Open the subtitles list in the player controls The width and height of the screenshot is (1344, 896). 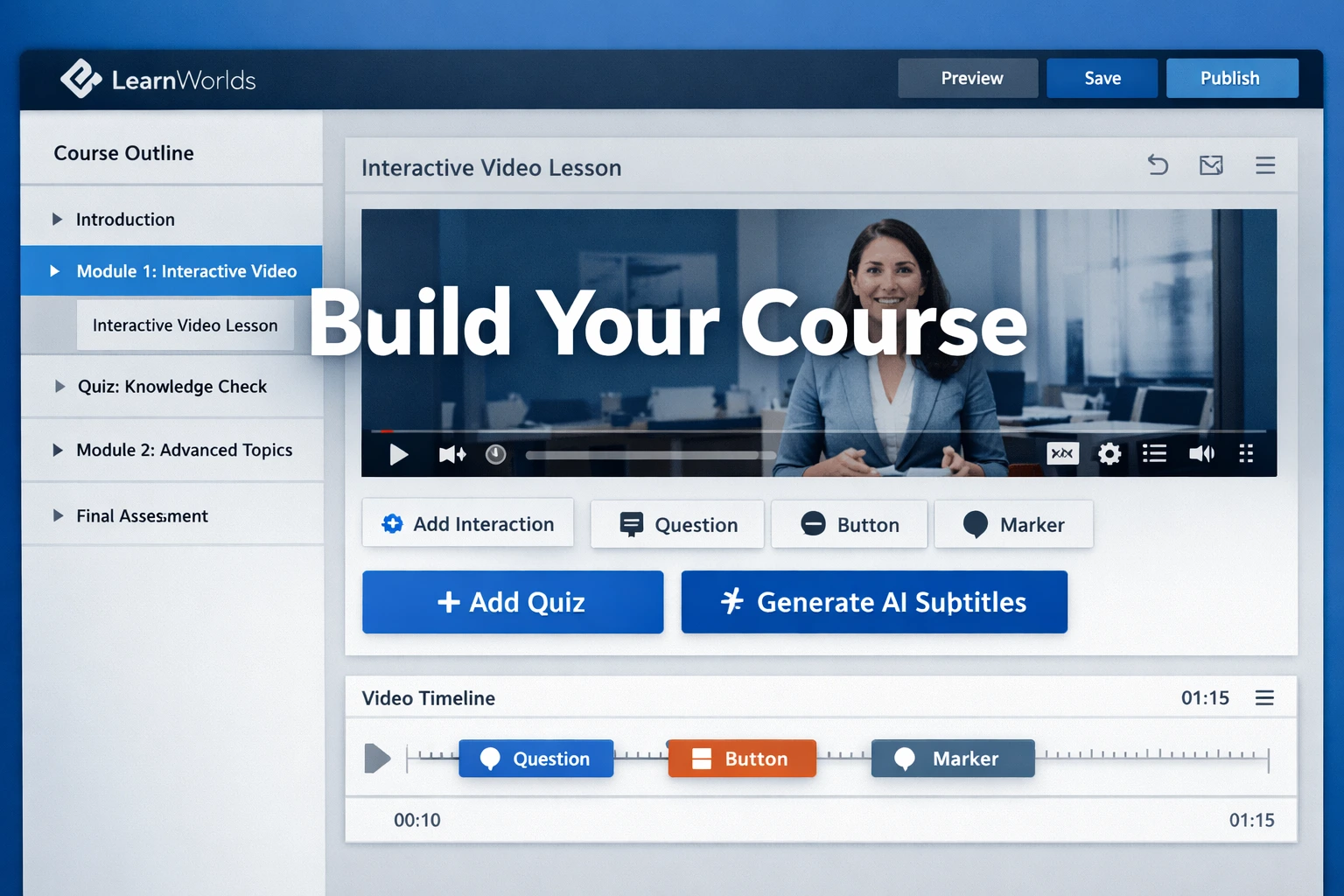1154,454
